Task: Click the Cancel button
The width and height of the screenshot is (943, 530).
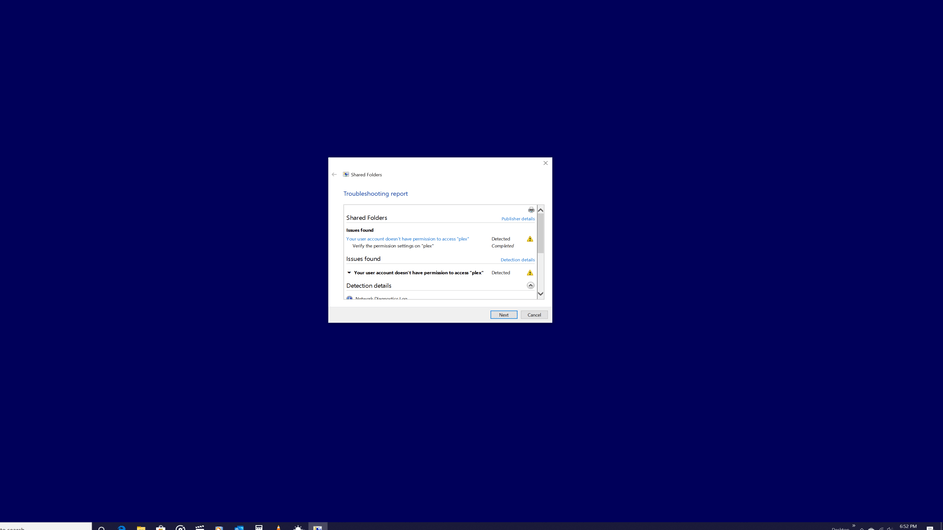Action: coord(534,315)
